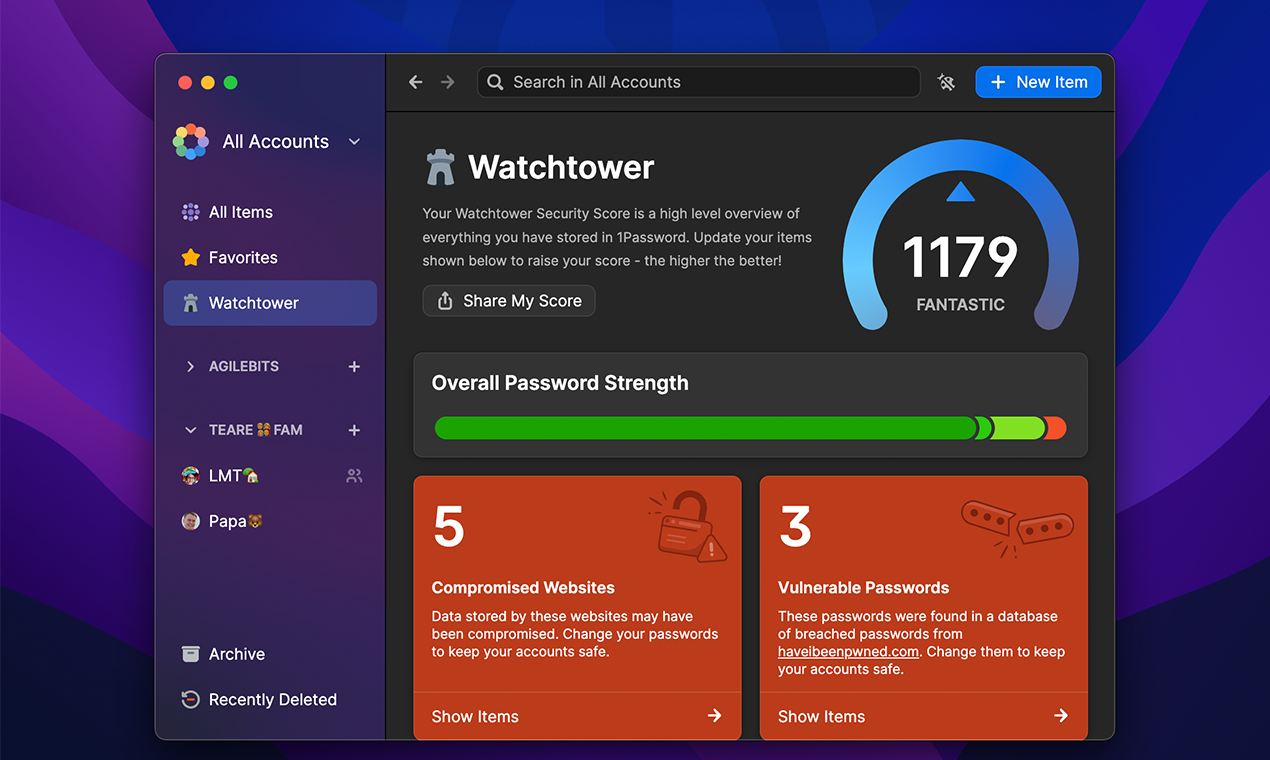Click the All Items dots icon
The image size is (1270, 760).
(190, 212)
